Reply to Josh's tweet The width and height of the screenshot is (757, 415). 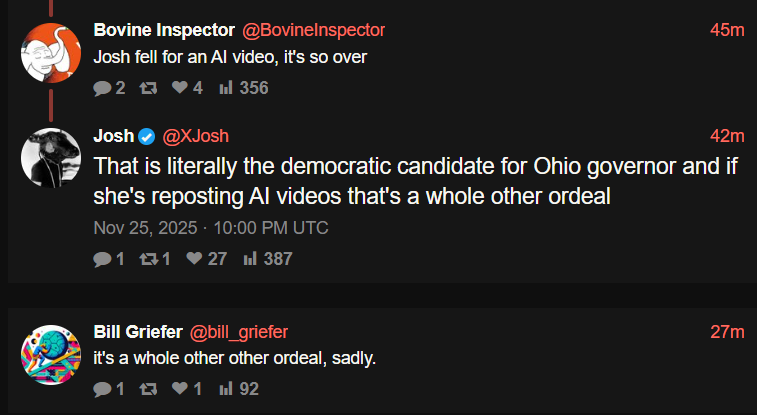[x=102, y=259]
